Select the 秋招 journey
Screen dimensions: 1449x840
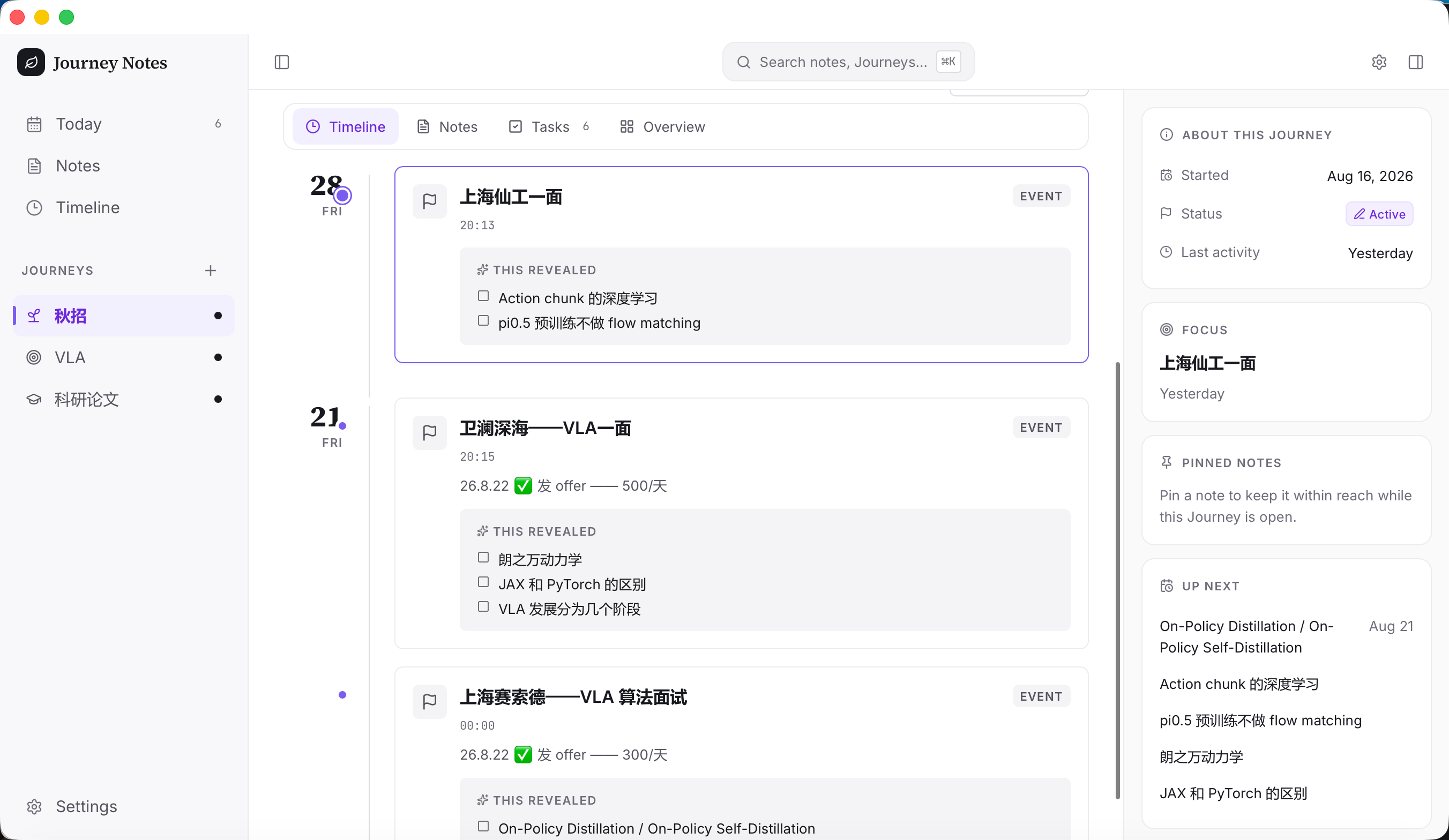coord(124,316)
